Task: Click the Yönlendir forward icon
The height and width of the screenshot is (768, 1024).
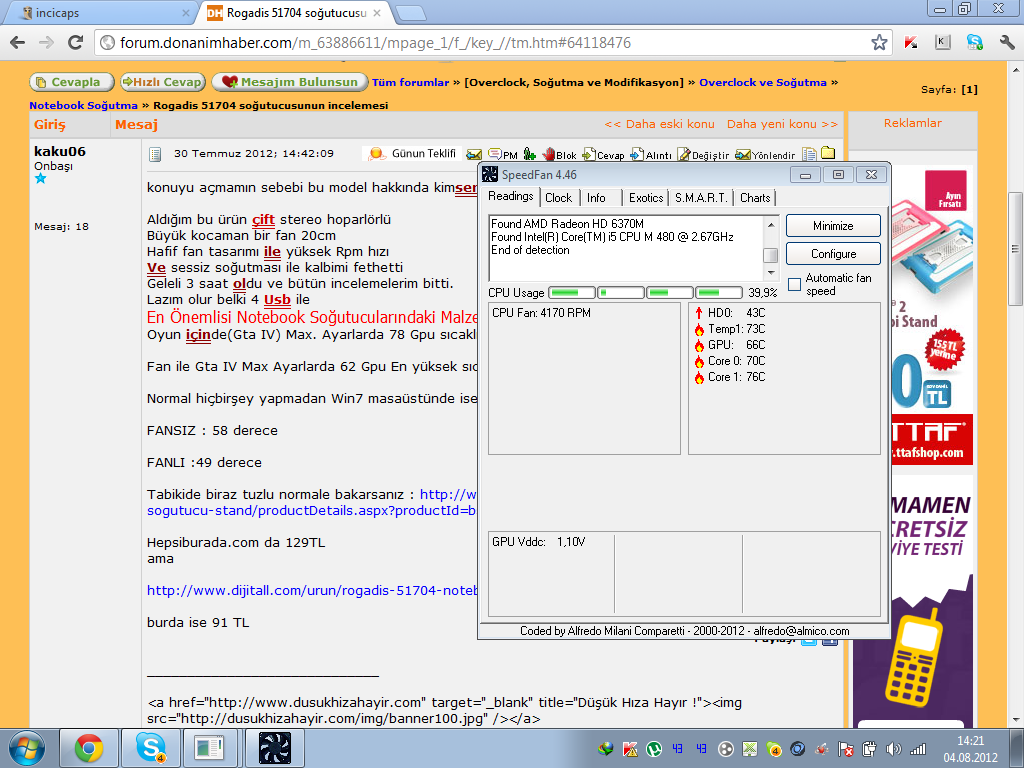Action: (765, 155)
